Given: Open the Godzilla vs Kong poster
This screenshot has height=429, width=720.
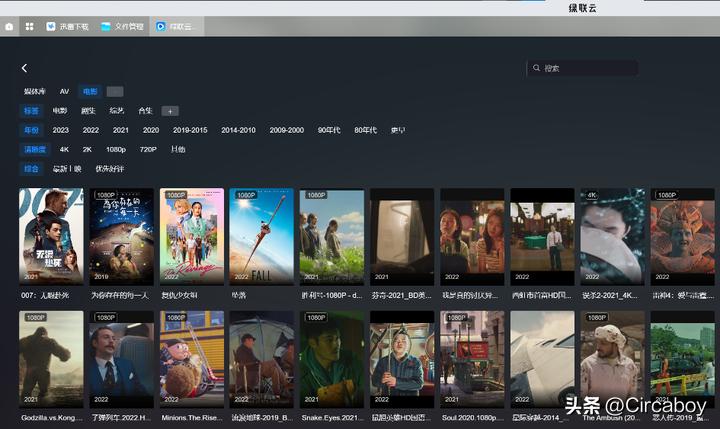Looking at the screenshot, I should click(51, 359).
